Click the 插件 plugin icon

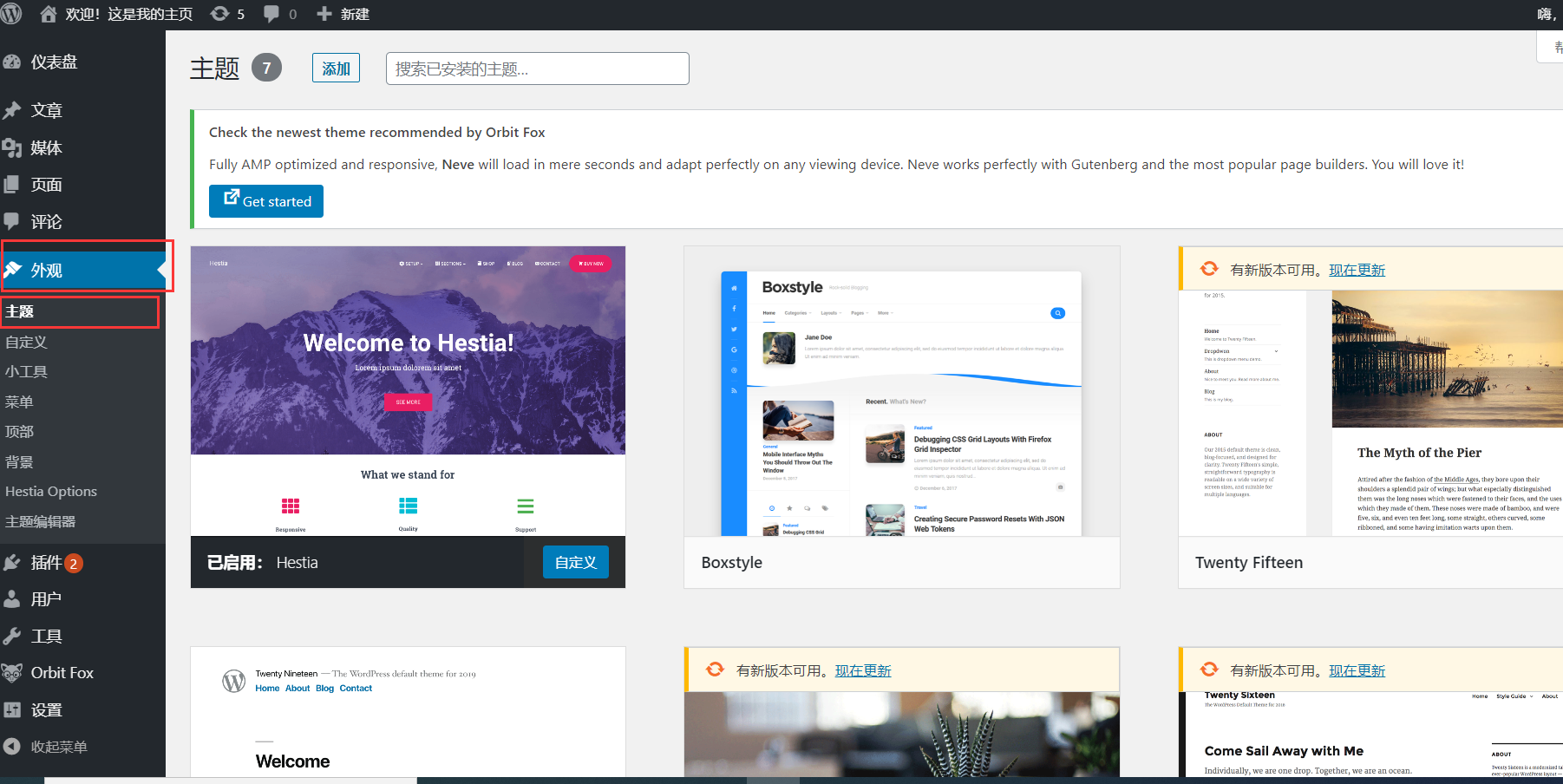pos(12,562)
